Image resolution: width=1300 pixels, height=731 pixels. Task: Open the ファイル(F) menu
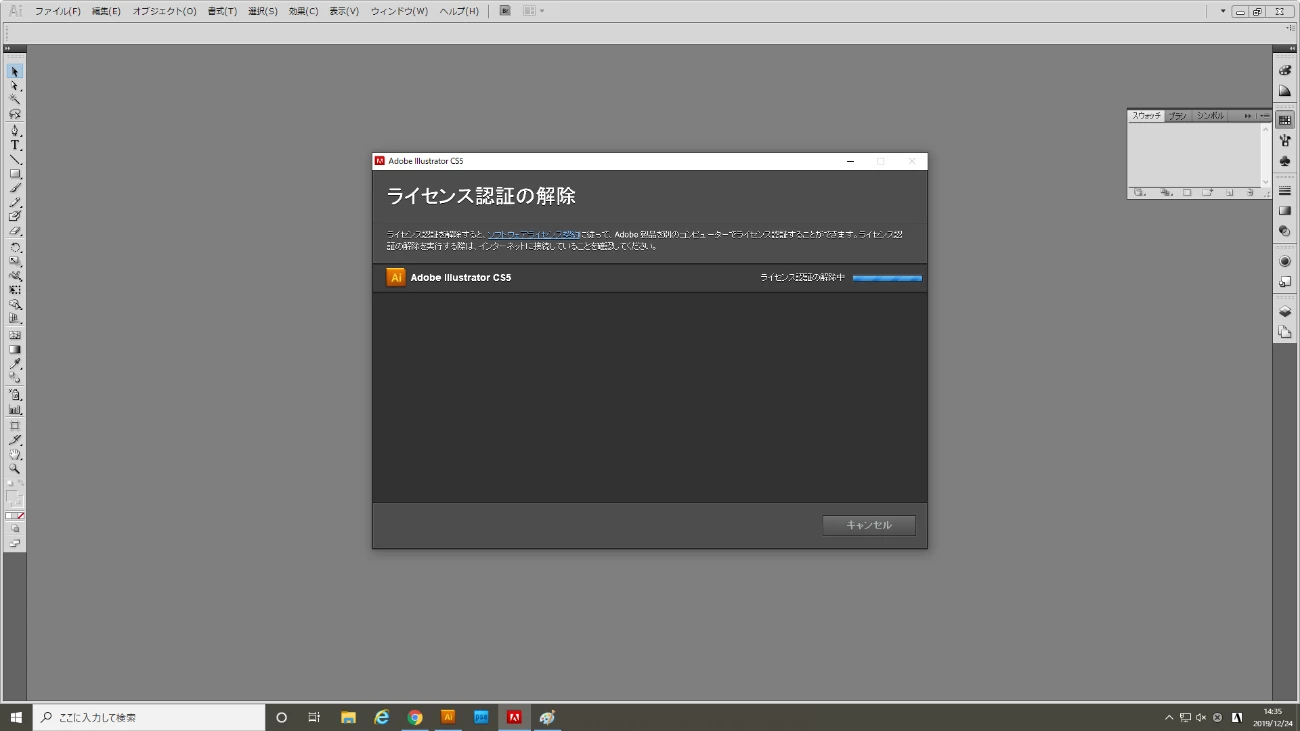pyautogui.click(x=57, y=11)
